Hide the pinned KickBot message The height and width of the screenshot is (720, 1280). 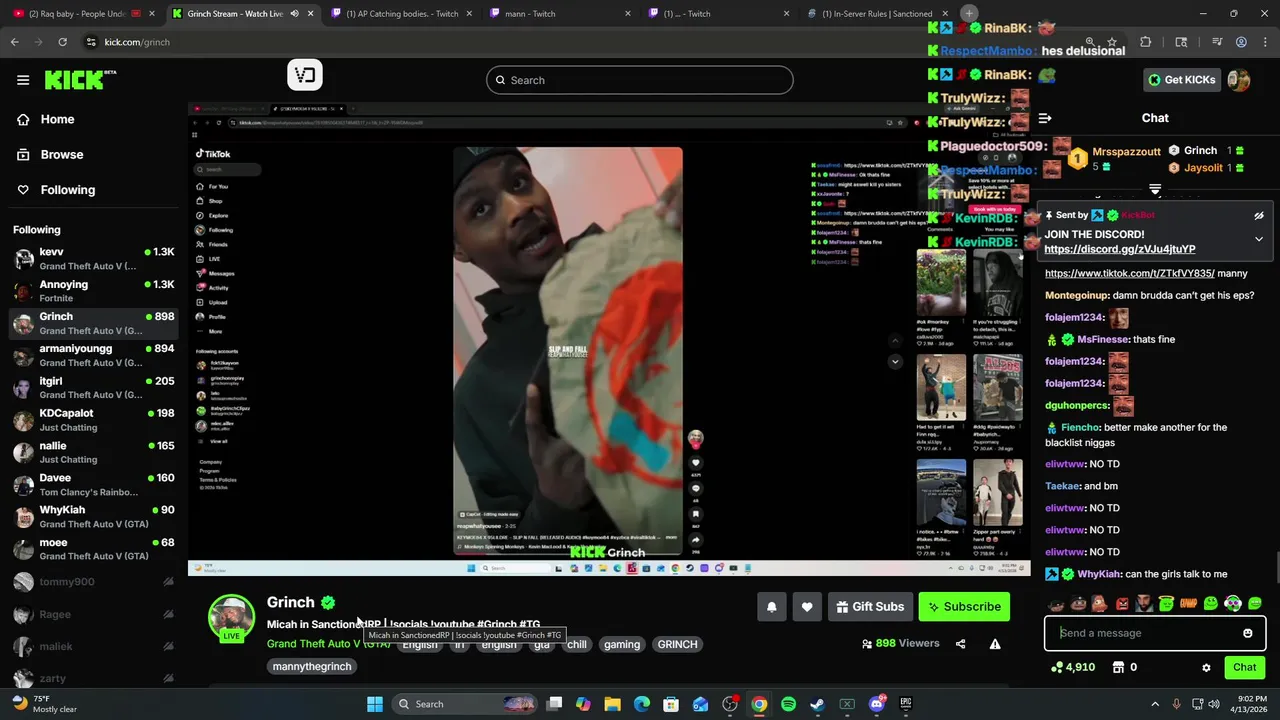(1259, 215)
